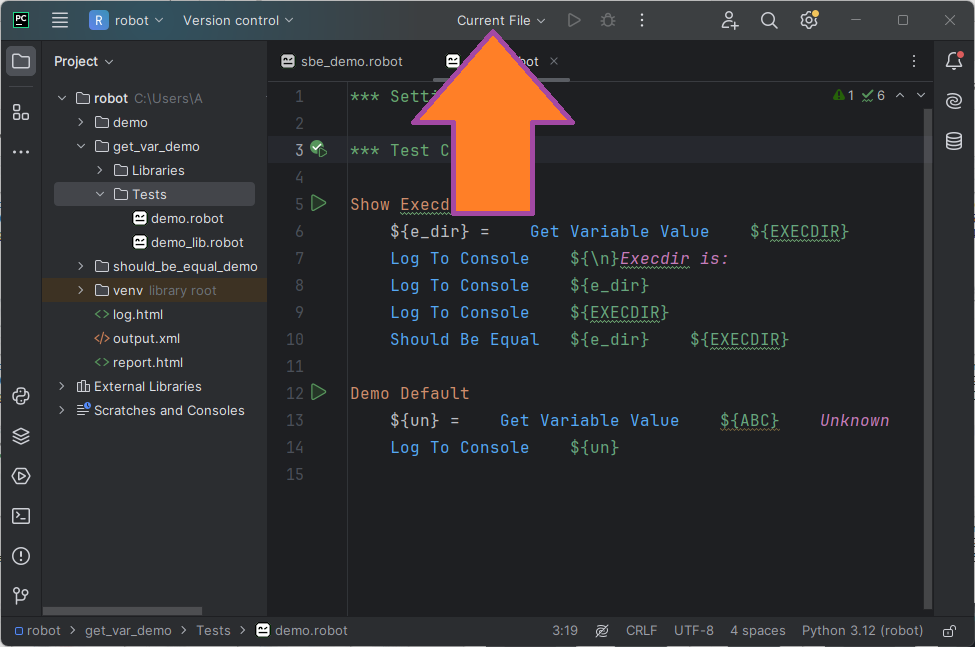Image resolution: width=975 pixels, height=647 pixels.
Task: Open the Git version control tool window
Action: [x=21, y=595]
